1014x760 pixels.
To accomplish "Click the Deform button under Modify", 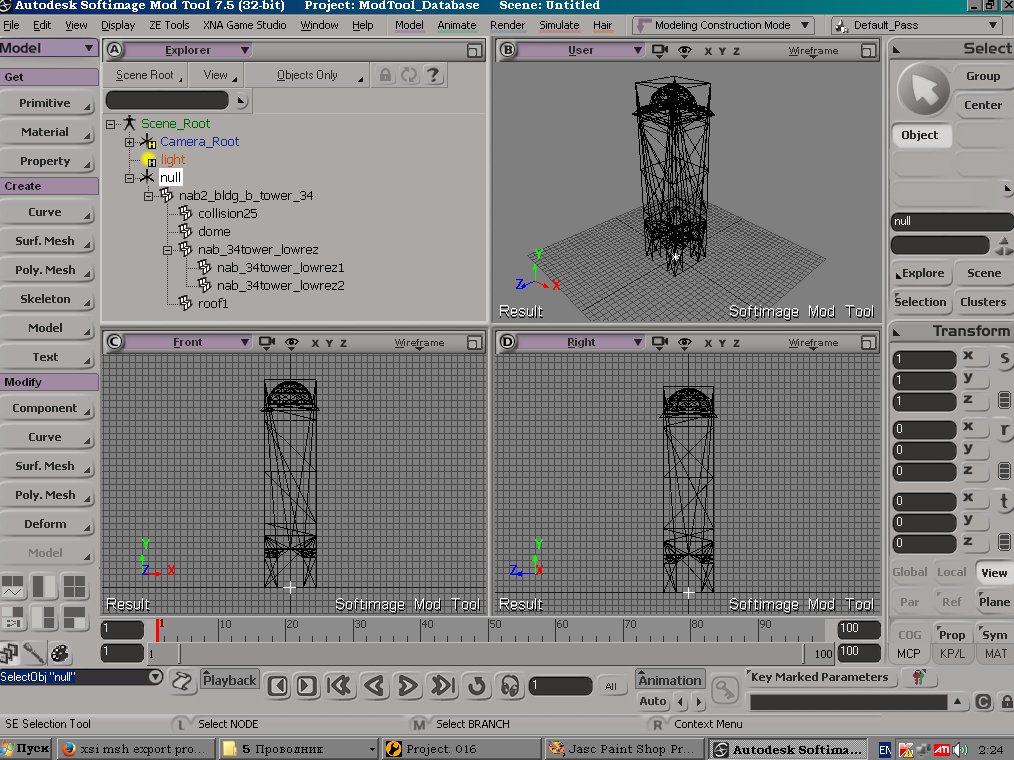I will [47, 524].
